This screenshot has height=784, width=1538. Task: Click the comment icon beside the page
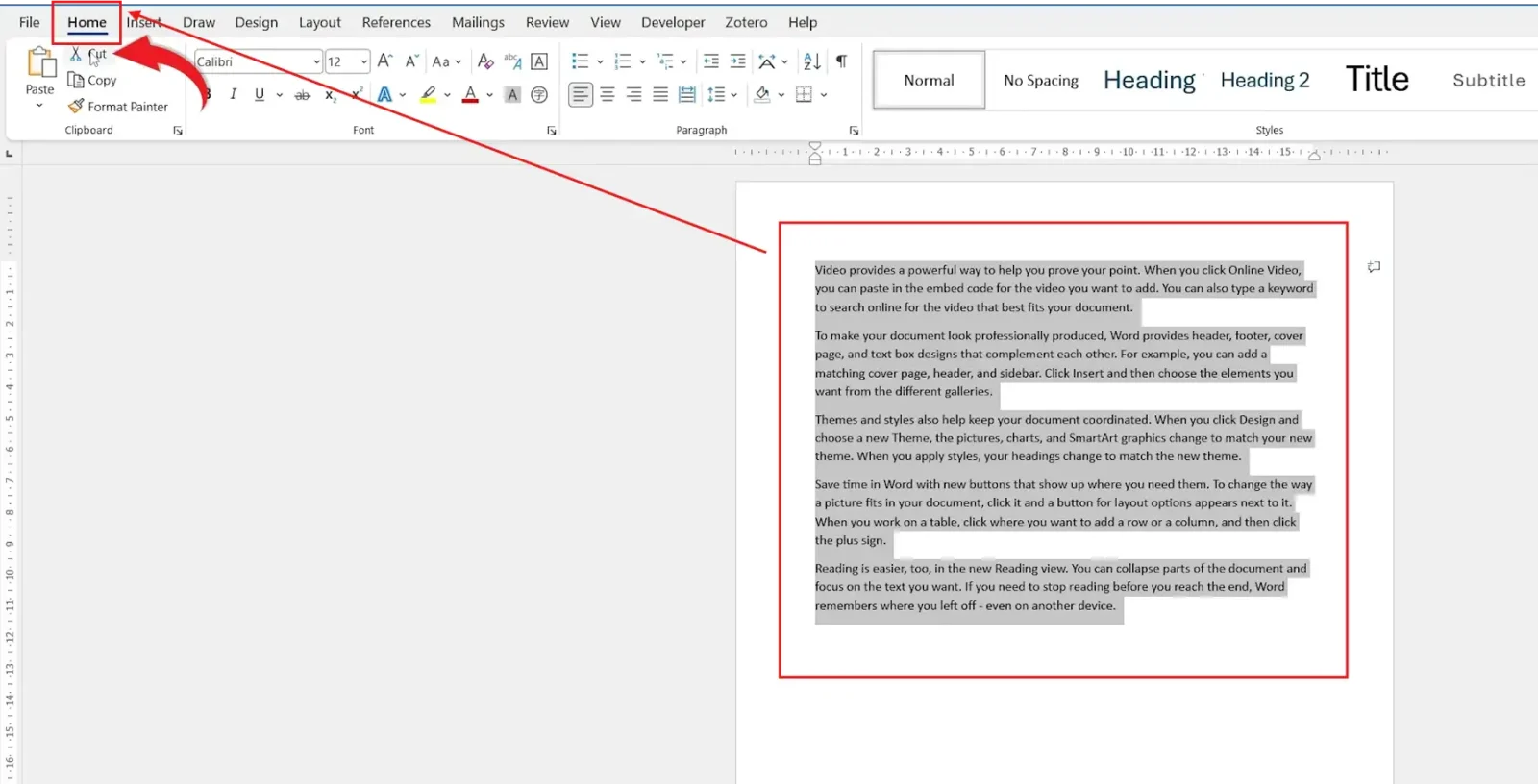1375,267
